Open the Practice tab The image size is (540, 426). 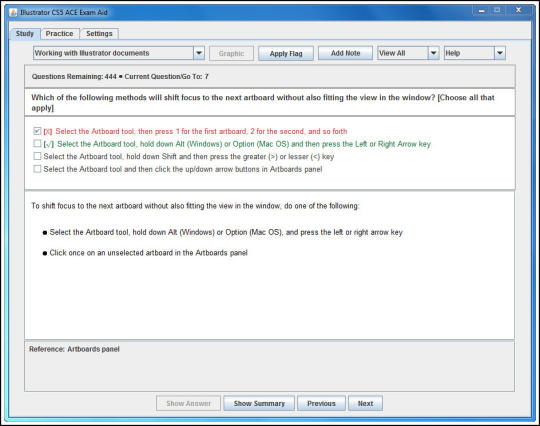[60, 34]
